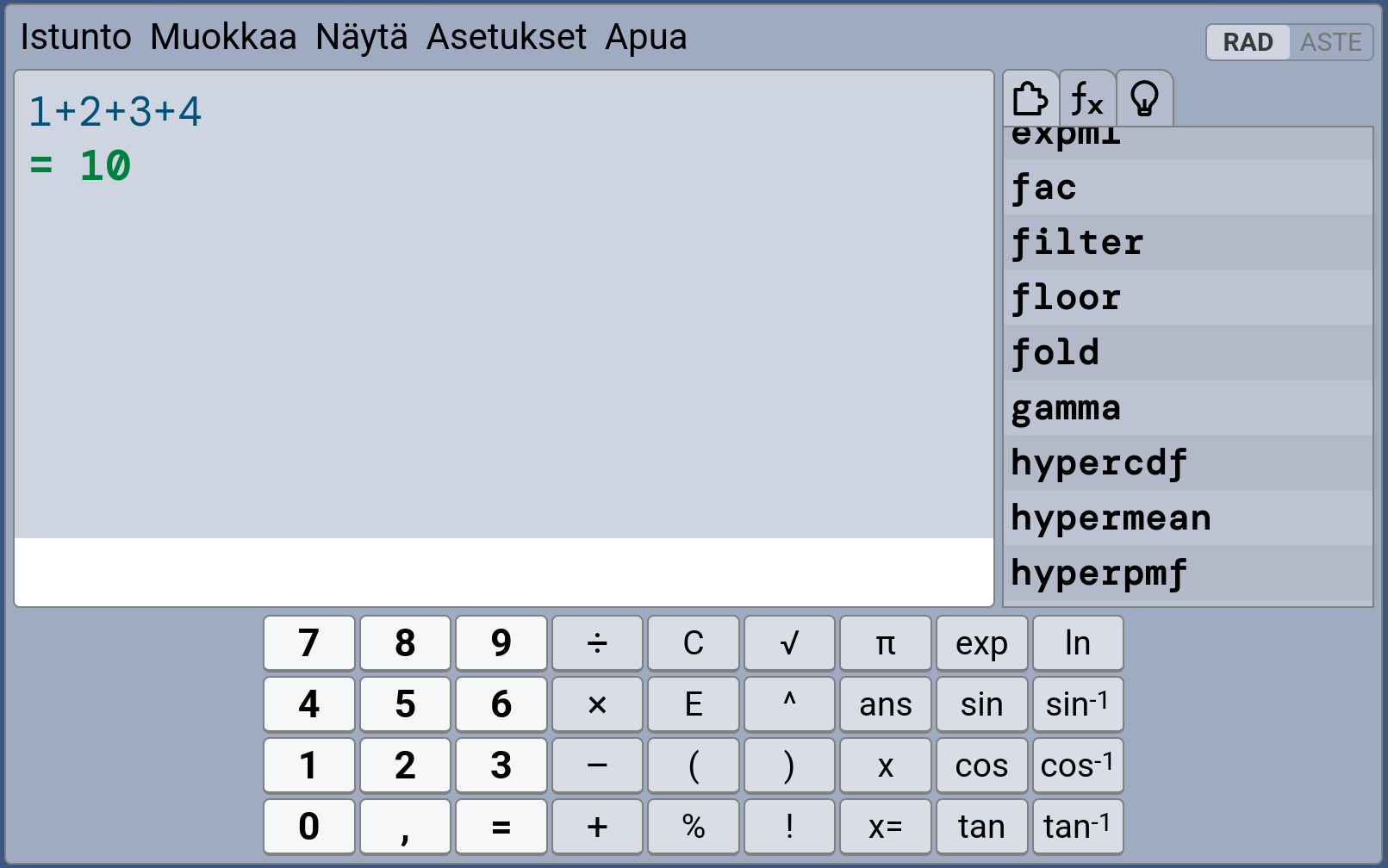Open the Näytä menu
This screenshot has width=1388, height=868.
(362, 37)
